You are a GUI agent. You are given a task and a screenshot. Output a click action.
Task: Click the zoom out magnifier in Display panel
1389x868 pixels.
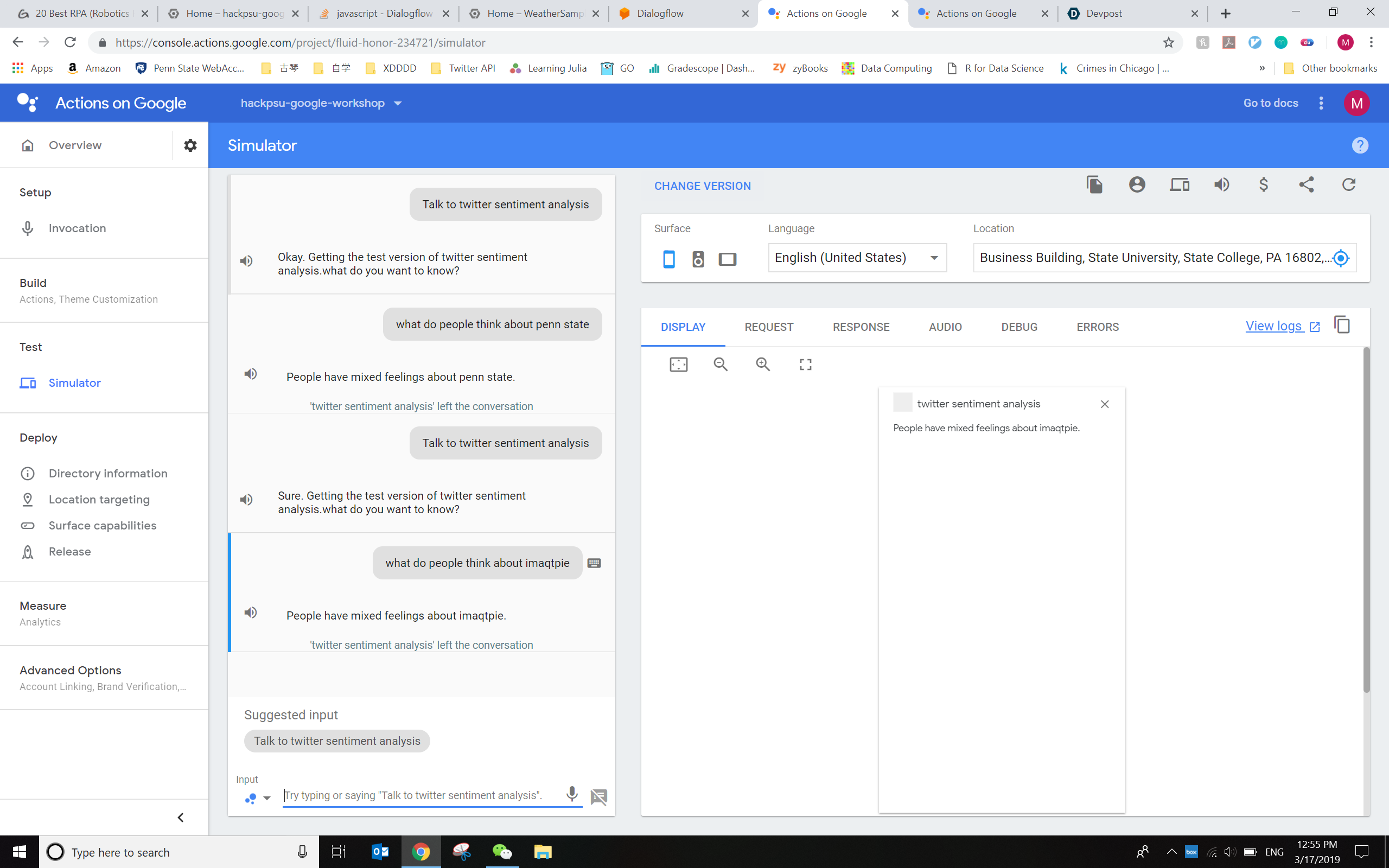[x=721, y=365]
